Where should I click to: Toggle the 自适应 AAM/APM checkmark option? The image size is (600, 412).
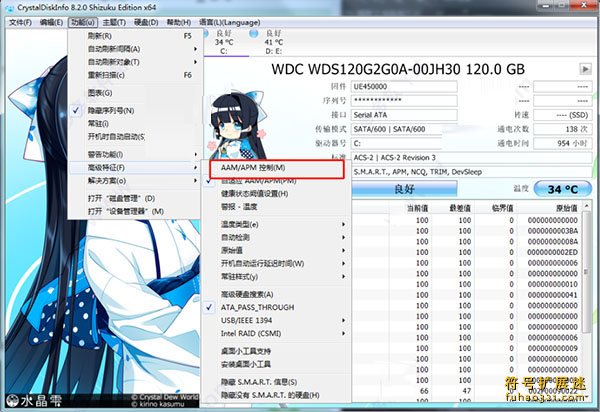(276, 181)
